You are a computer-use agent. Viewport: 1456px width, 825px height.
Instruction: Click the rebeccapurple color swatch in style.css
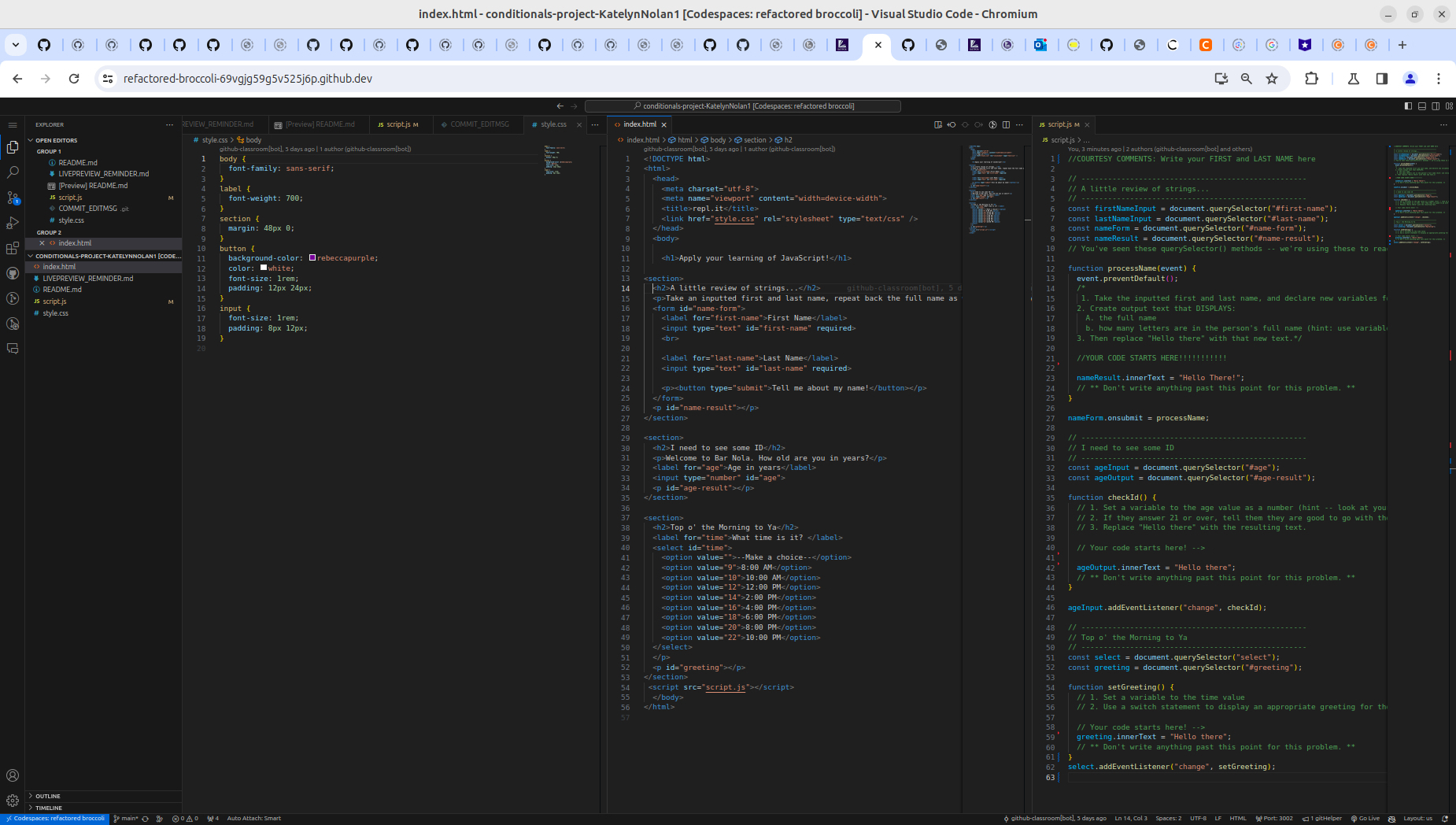[313, 257]
